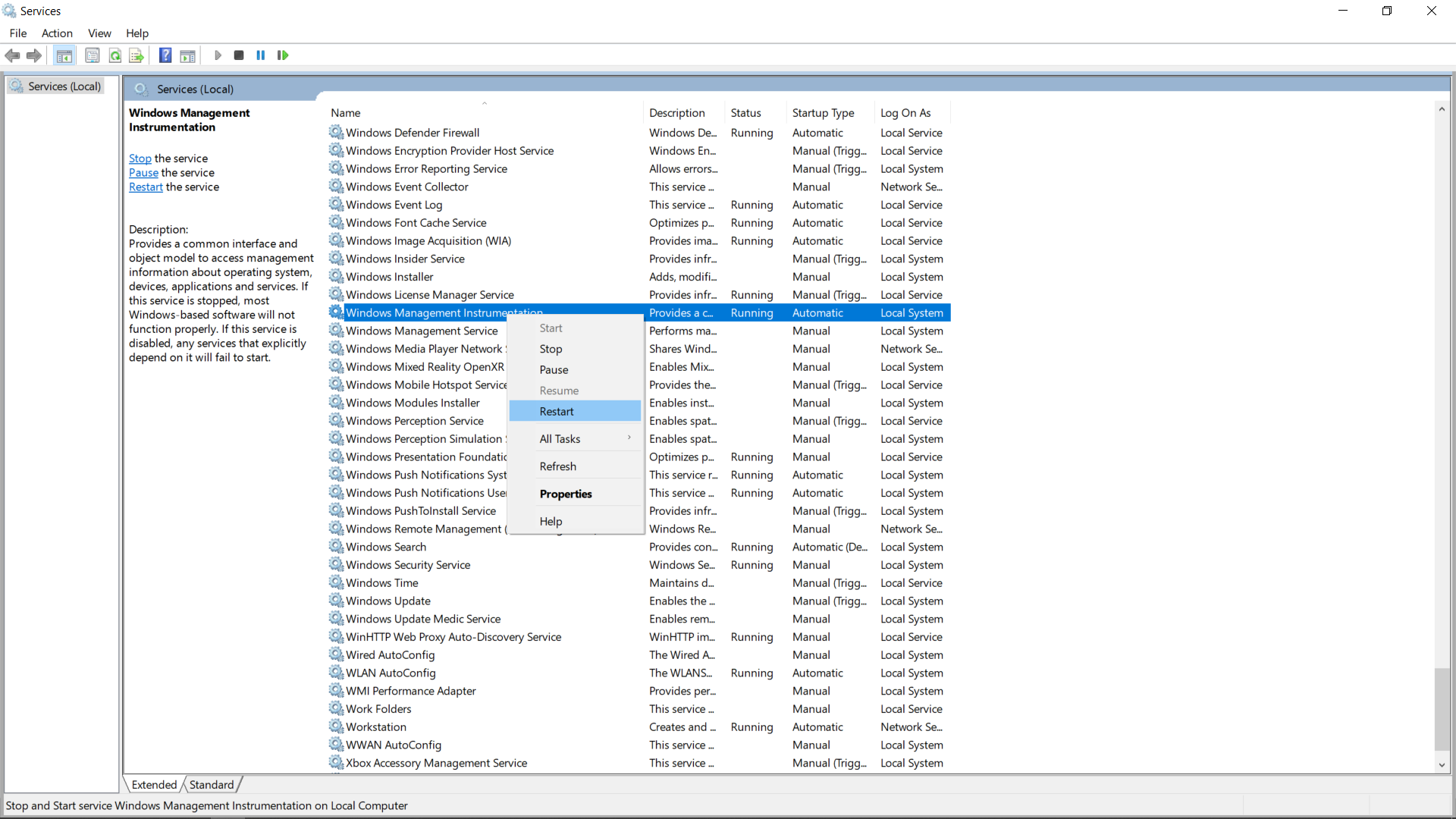Click the Refresh toolbar icon

115,55
